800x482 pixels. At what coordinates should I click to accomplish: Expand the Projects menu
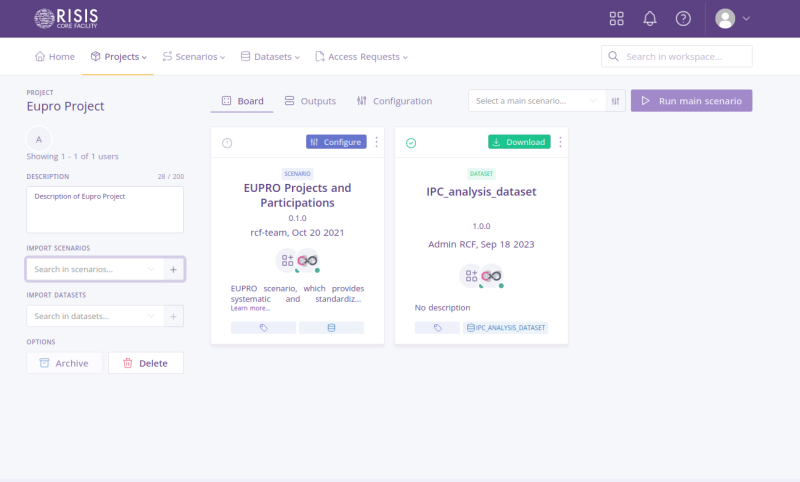(x=119, y=57)
